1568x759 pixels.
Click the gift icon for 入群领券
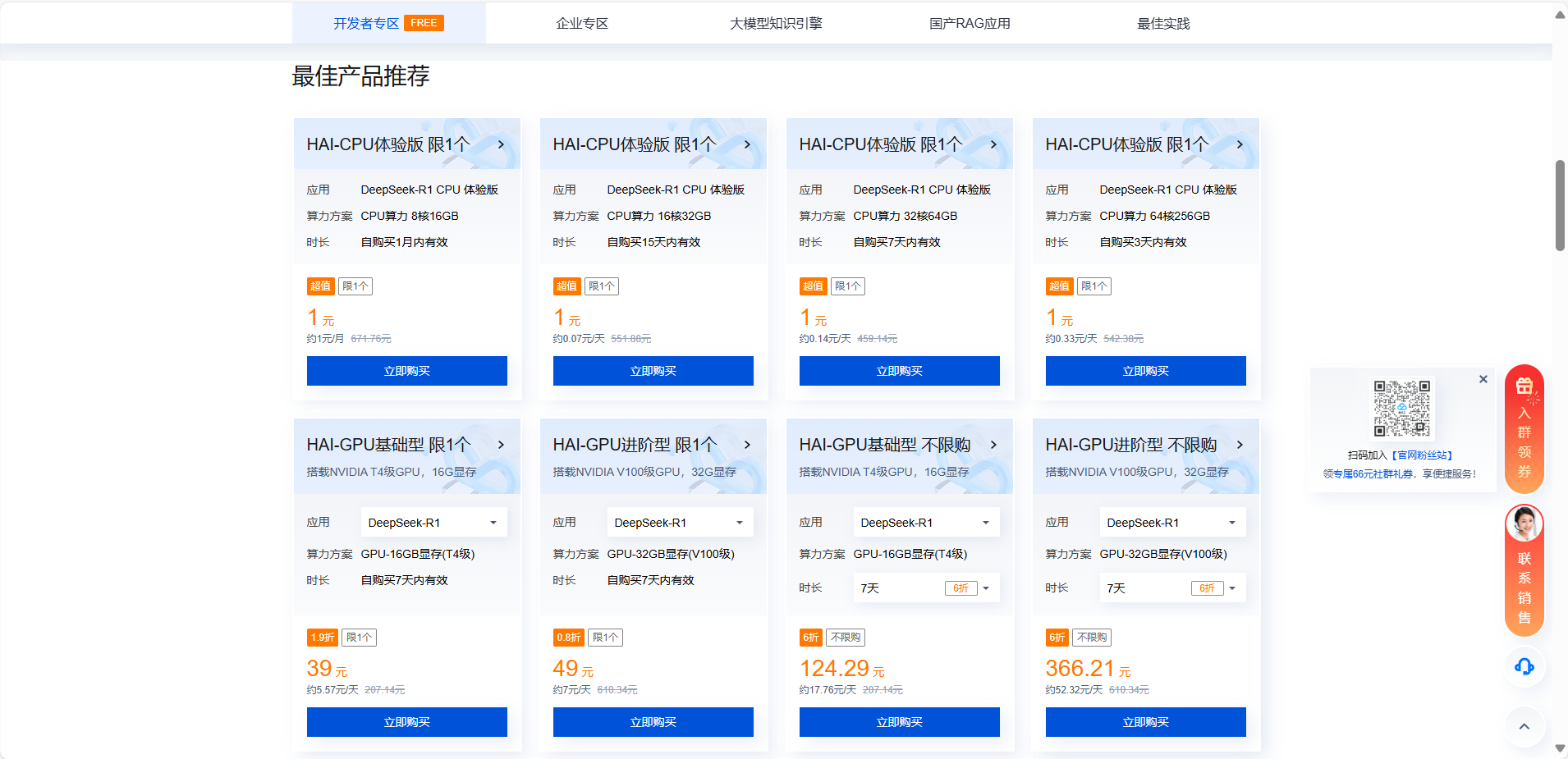pos(1524,386)
